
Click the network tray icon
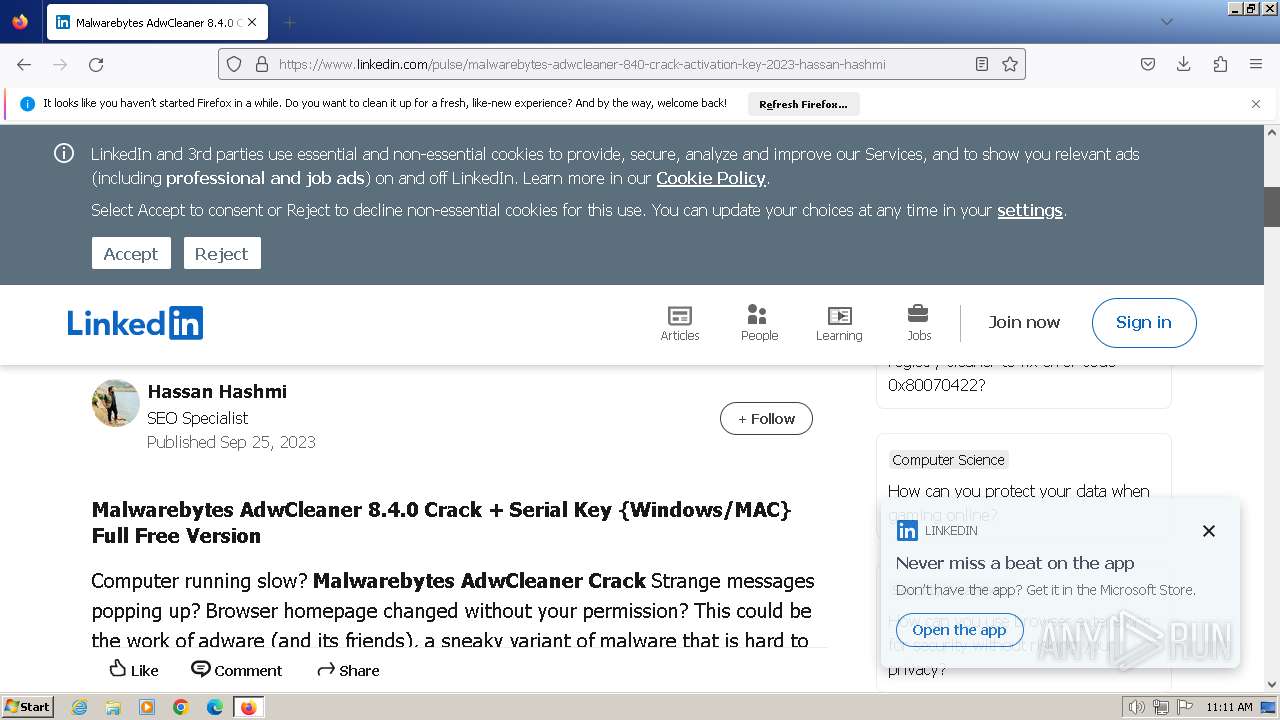pyautogui.click(x=1161, y=707)
